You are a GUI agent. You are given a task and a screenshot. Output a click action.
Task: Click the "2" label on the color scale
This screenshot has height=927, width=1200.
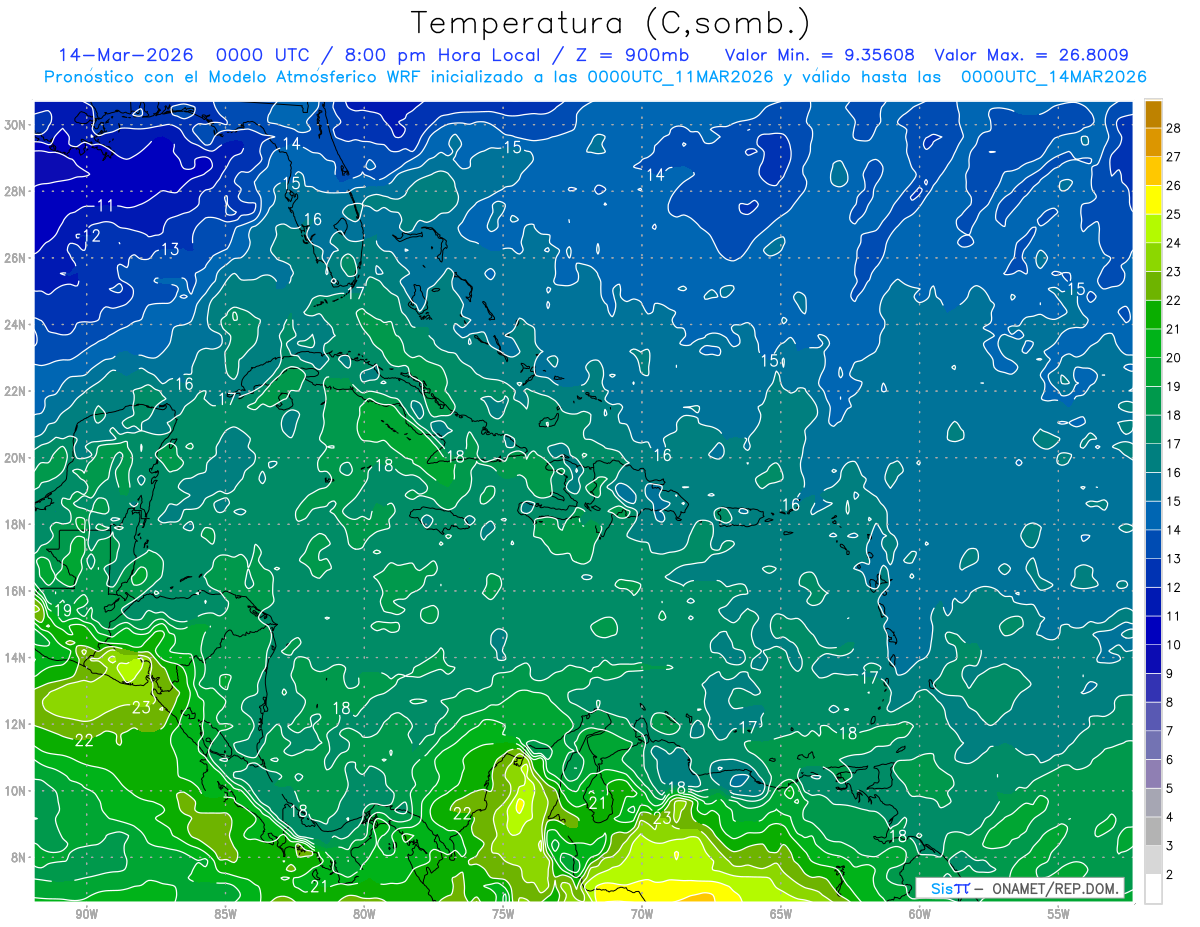1170,875
